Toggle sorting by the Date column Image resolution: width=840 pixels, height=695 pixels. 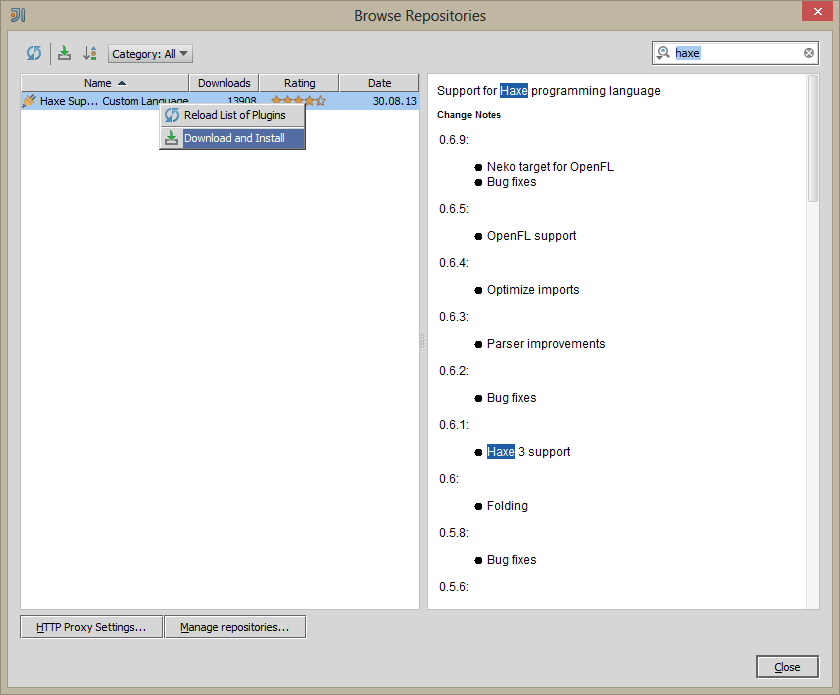[379, 83]
